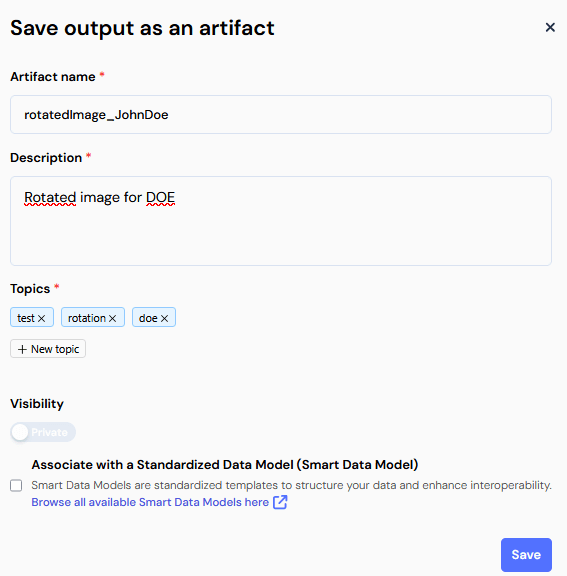Select the test topic chip
The height and width of the screenshot is (576, 567).
[x=32, y=317]
